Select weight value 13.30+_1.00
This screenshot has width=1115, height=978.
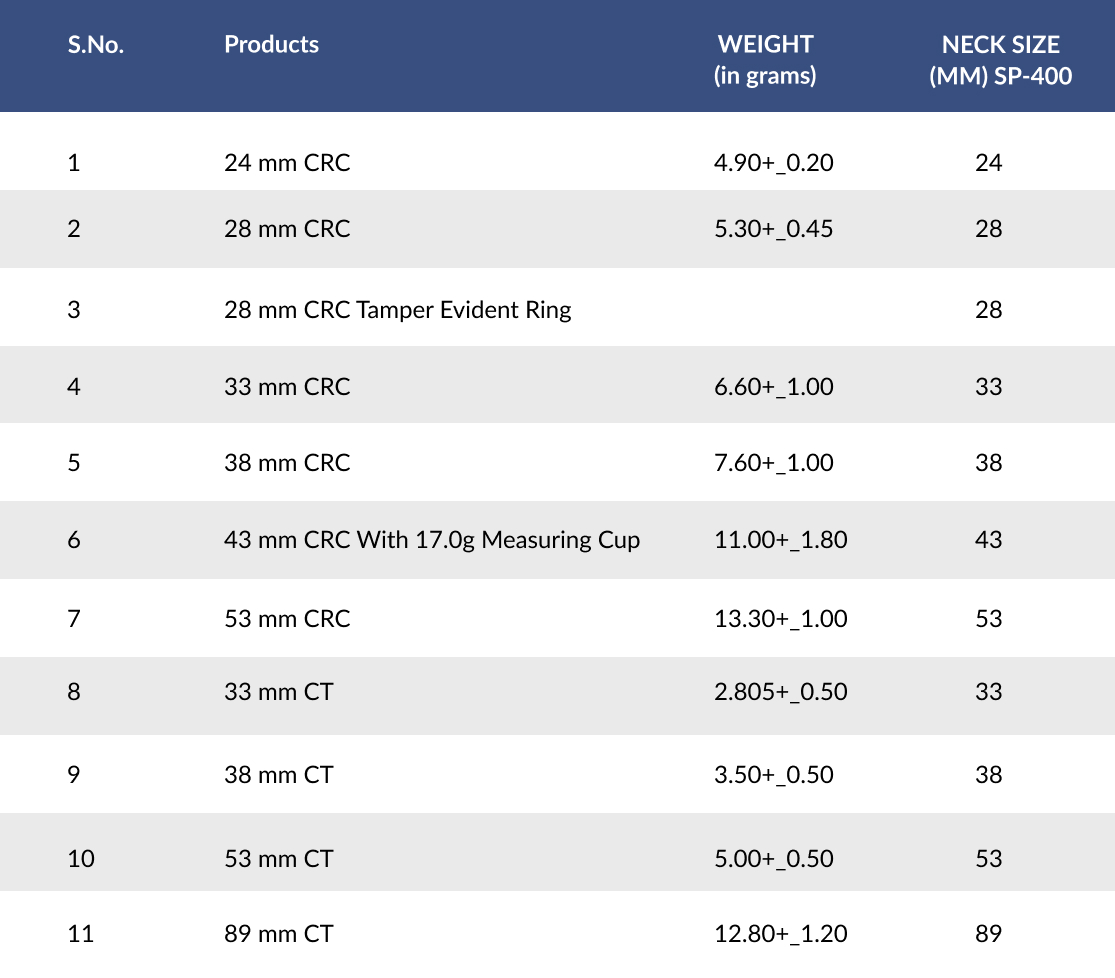point(781,619)
